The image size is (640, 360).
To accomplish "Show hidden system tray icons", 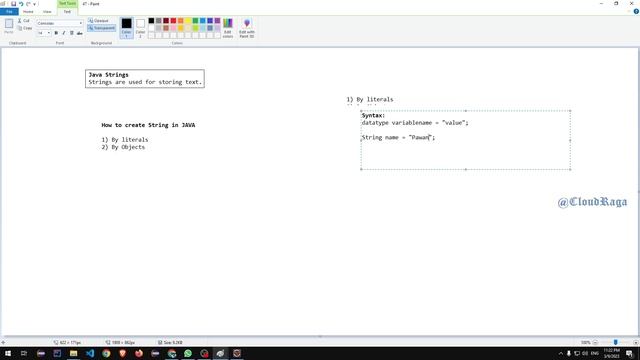I will coord(560,353).
